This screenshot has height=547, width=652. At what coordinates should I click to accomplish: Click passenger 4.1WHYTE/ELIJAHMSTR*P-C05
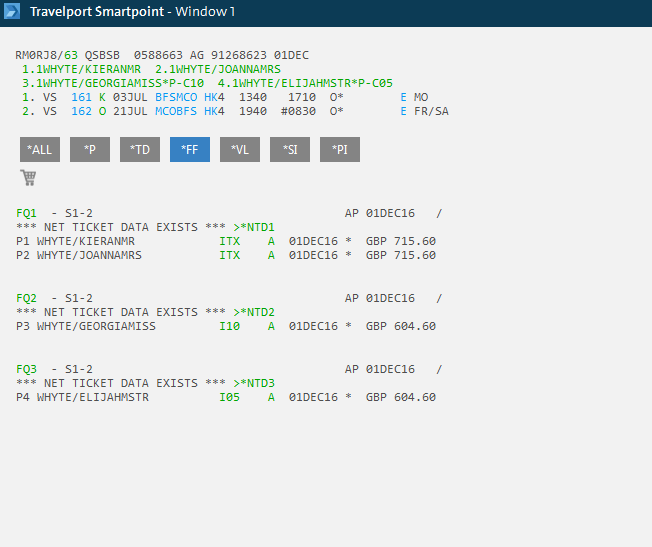coord(305,83)
